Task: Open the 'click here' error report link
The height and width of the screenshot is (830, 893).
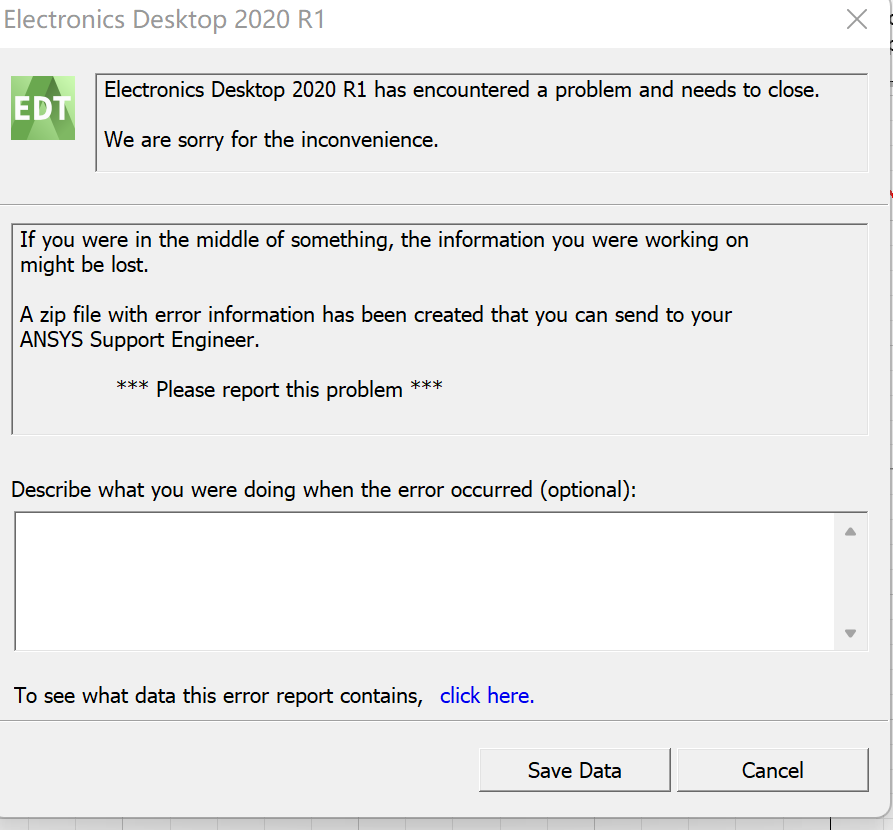Action: coord(487,696)
